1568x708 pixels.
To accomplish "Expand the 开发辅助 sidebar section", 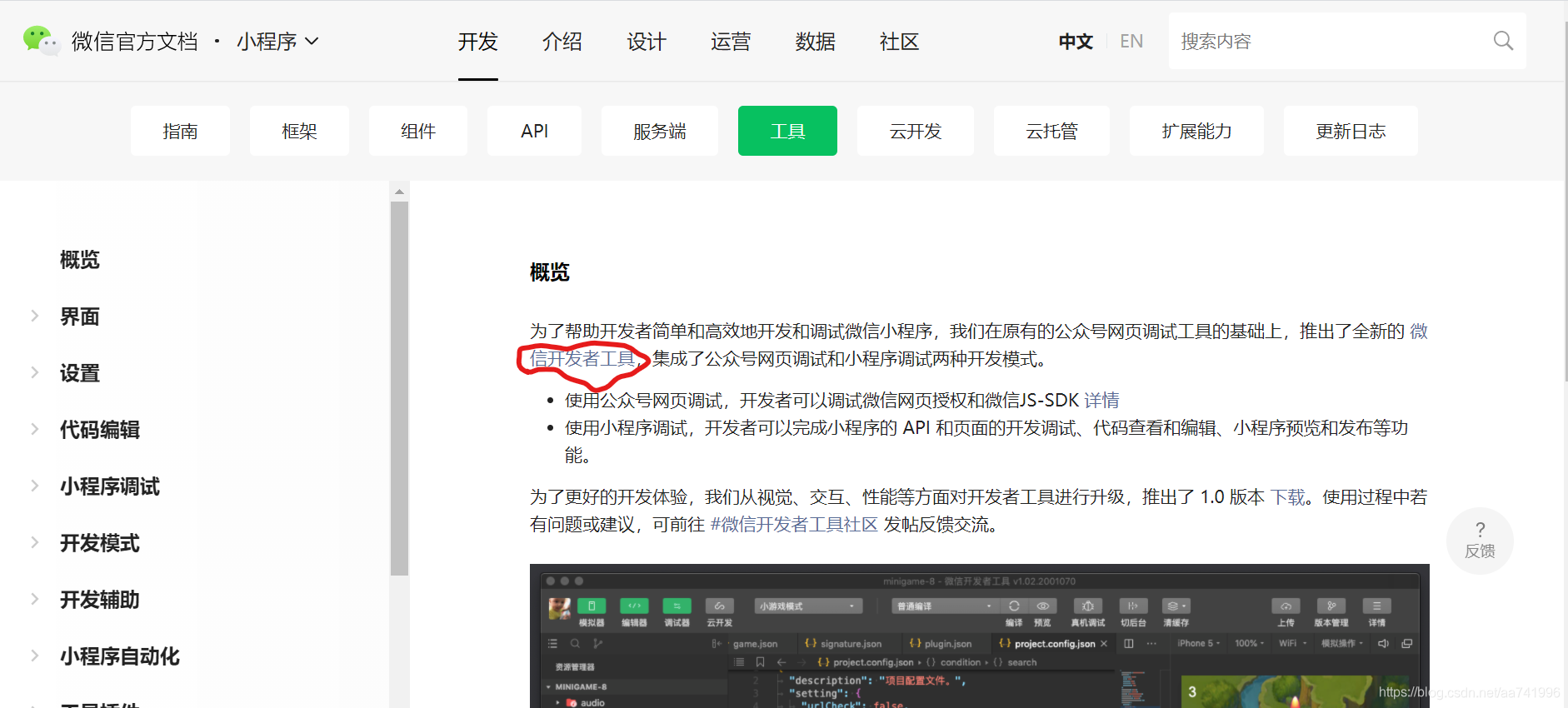I will point(35,599).
